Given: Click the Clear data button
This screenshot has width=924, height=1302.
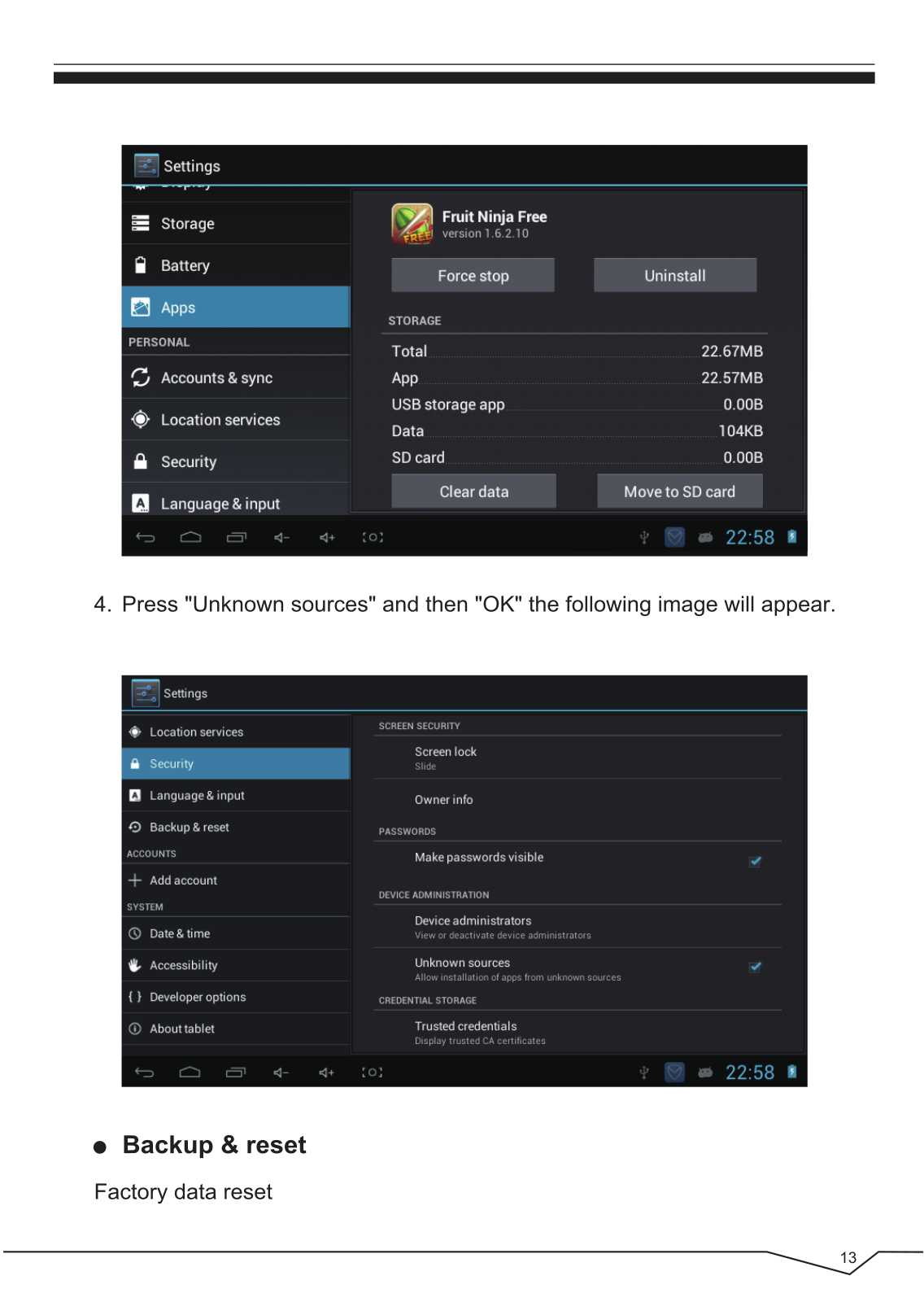Looking at the screenshot, I should [473, 492].
